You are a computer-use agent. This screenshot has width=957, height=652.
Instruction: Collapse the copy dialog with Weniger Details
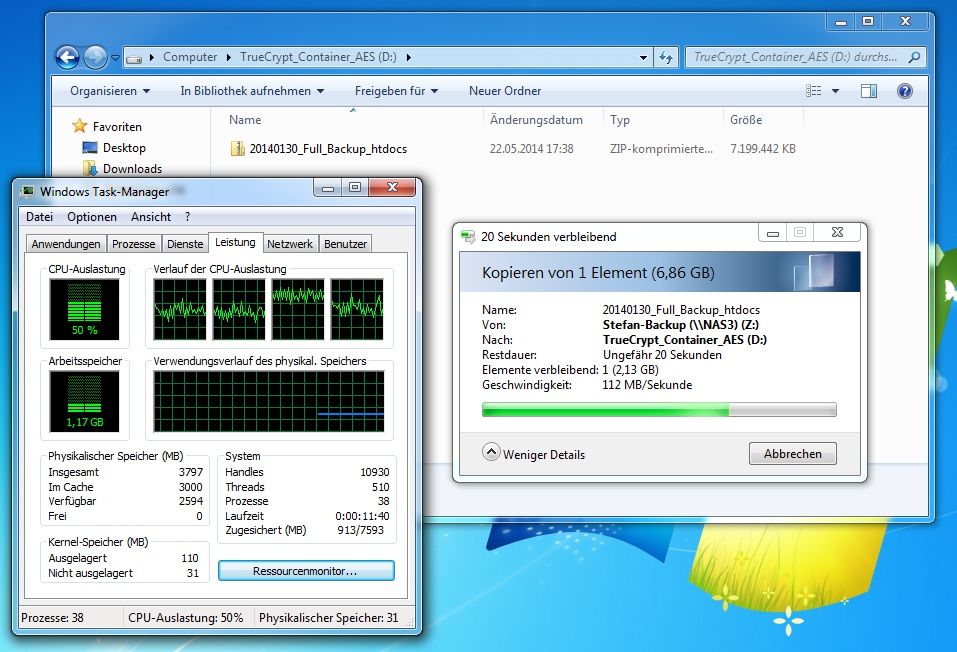coord(533,454)
